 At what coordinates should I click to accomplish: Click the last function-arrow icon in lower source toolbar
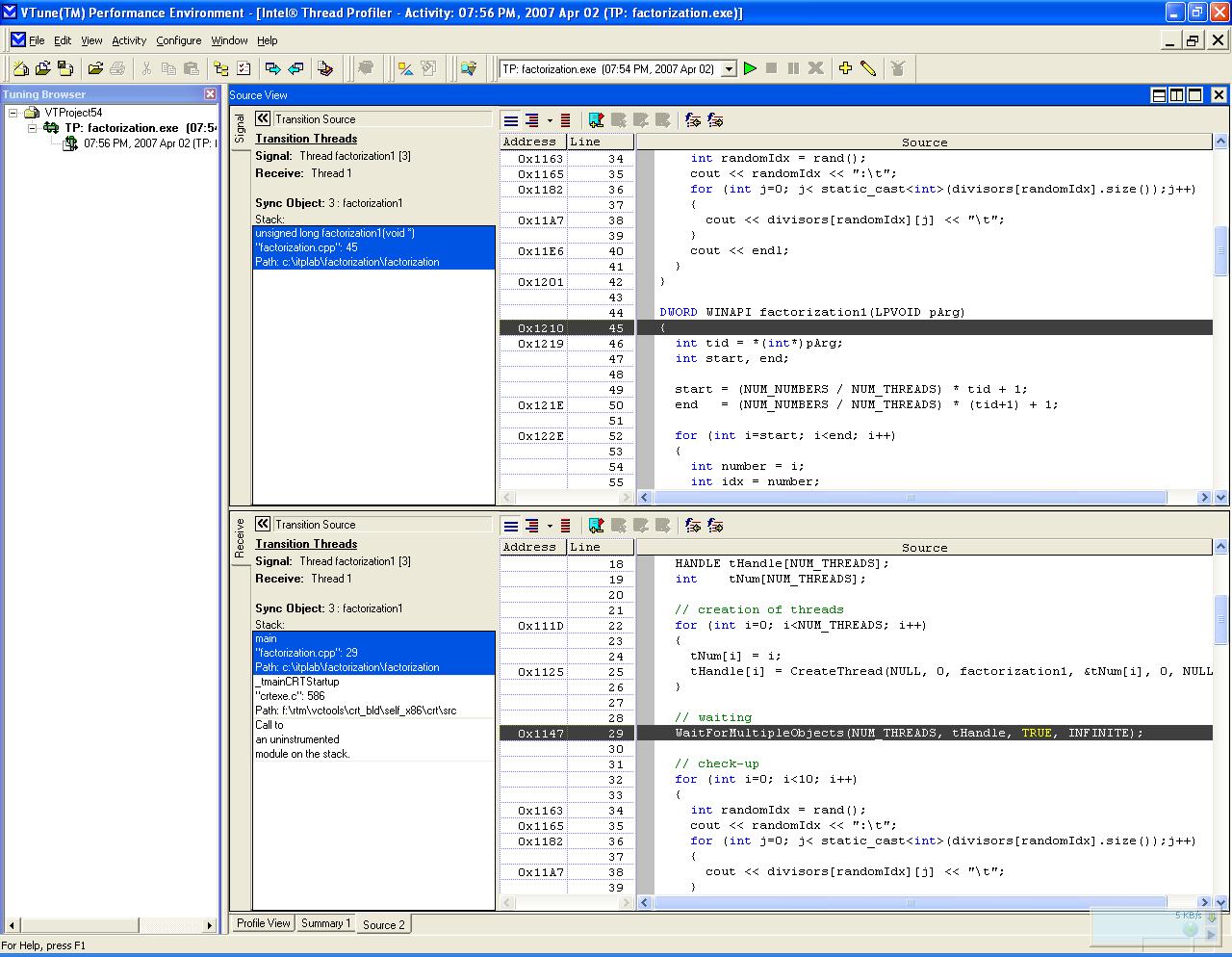point(715,526)
